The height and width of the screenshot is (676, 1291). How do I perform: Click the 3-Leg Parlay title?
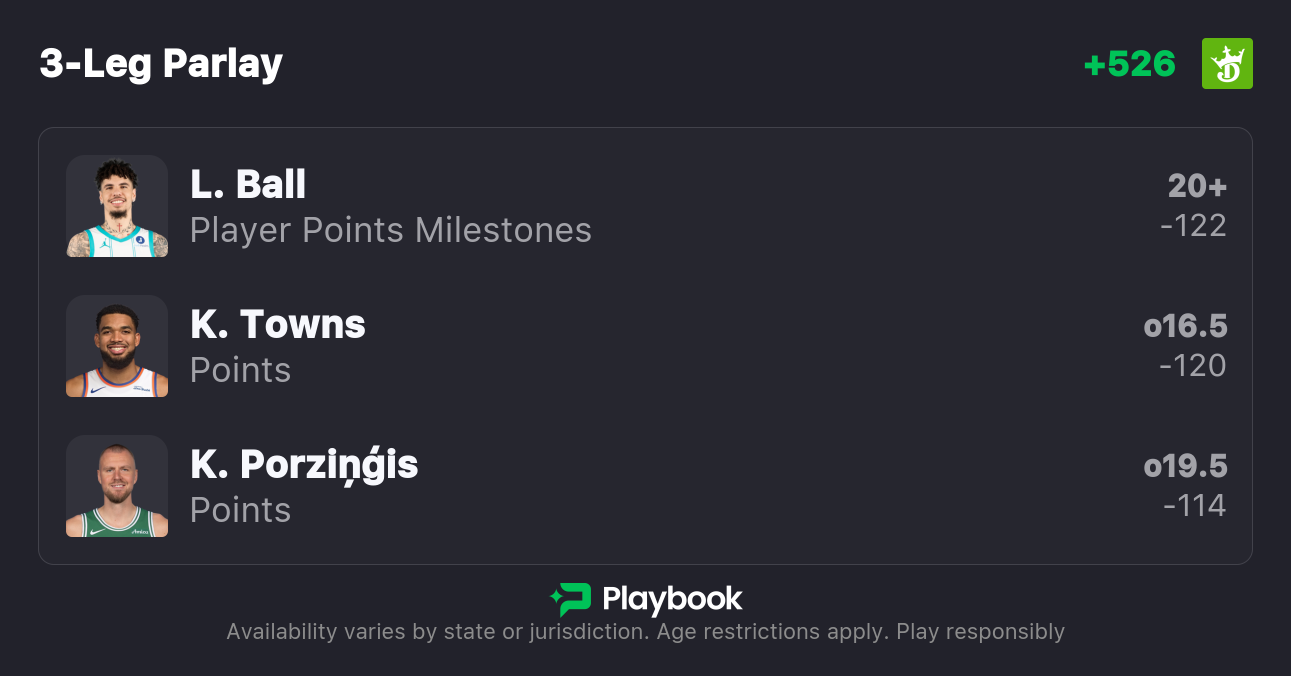(x=161, y=64)
